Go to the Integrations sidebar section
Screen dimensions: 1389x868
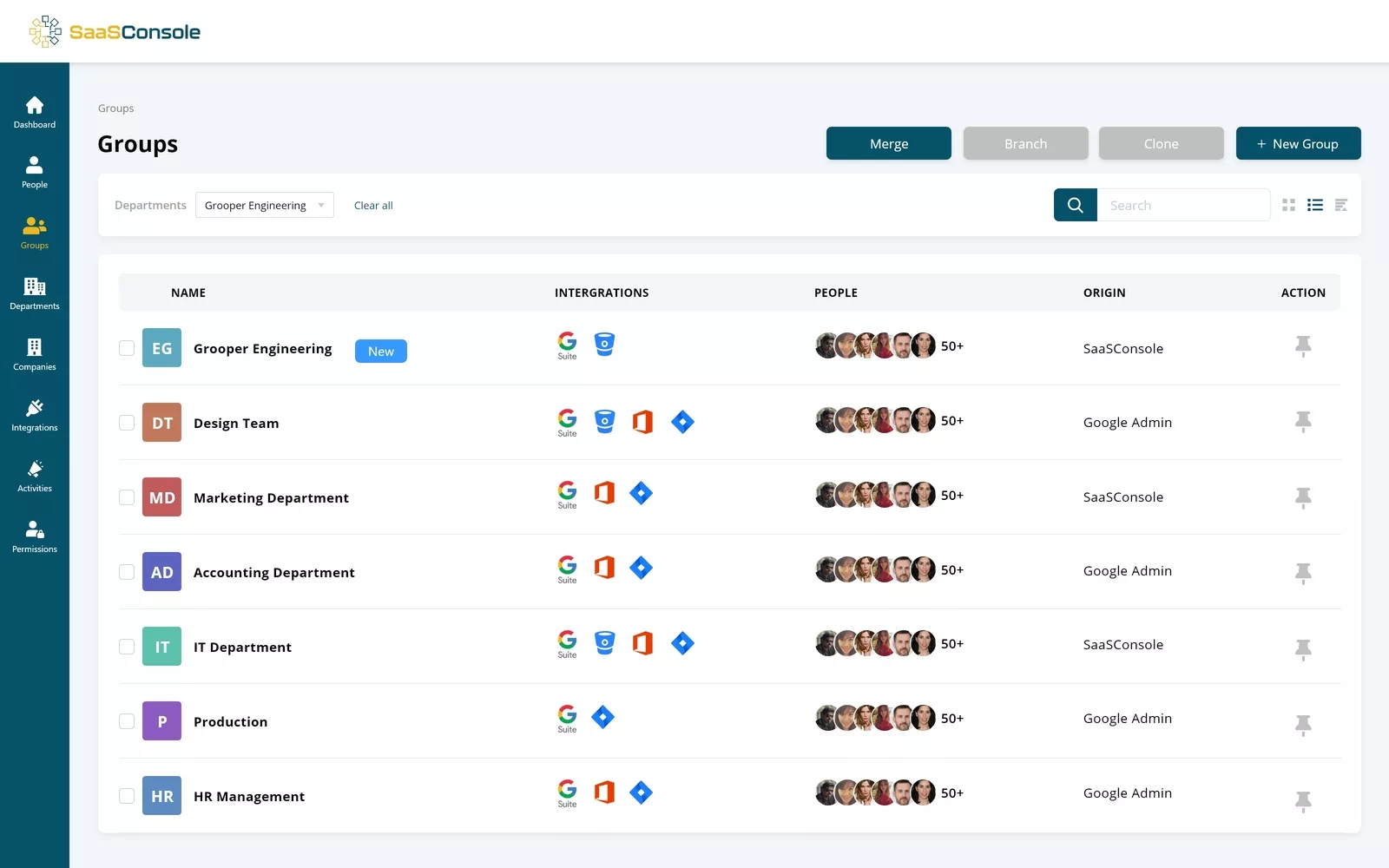[x=35, y=415]
